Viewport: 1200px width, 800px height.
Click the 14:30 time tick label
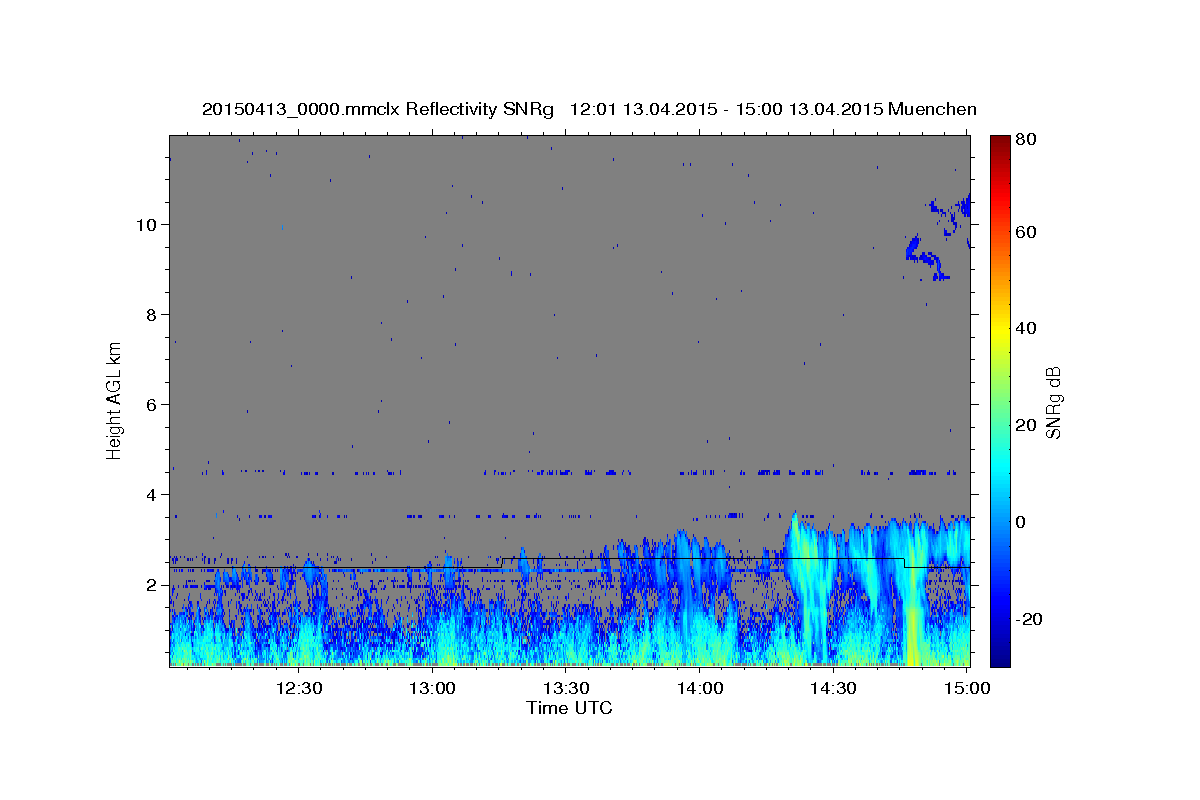click(833, 688)
